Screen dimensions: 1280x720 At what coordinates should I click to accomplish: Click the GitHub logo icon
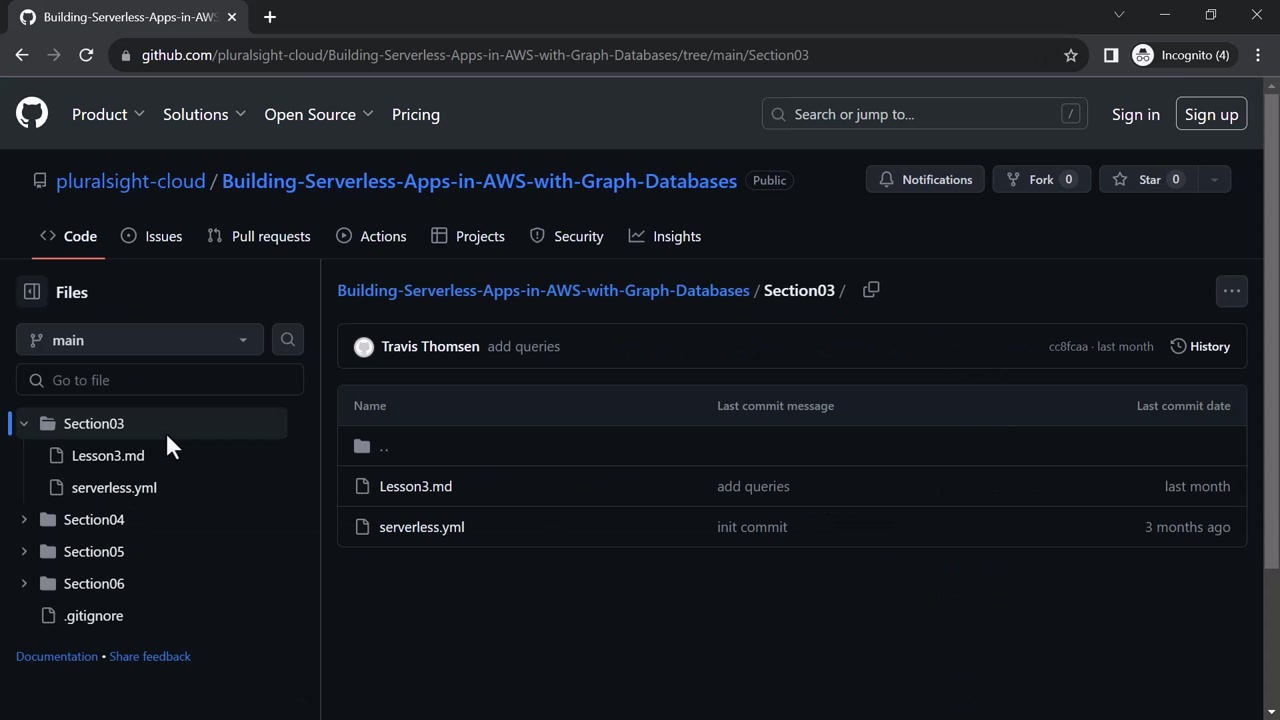(x=32, y=114)
